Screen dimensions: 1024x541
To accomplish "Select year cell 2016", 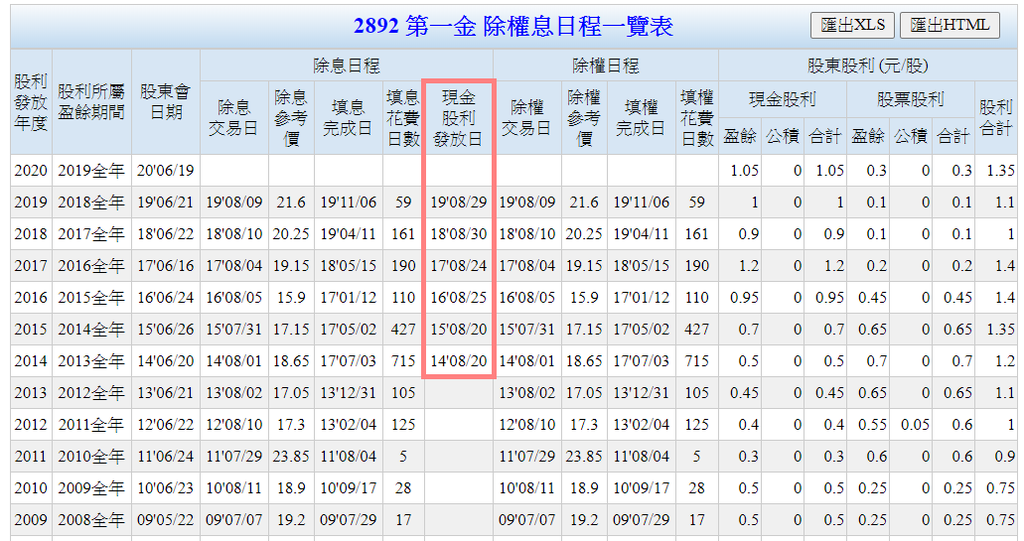I will (x=31, y=297).
